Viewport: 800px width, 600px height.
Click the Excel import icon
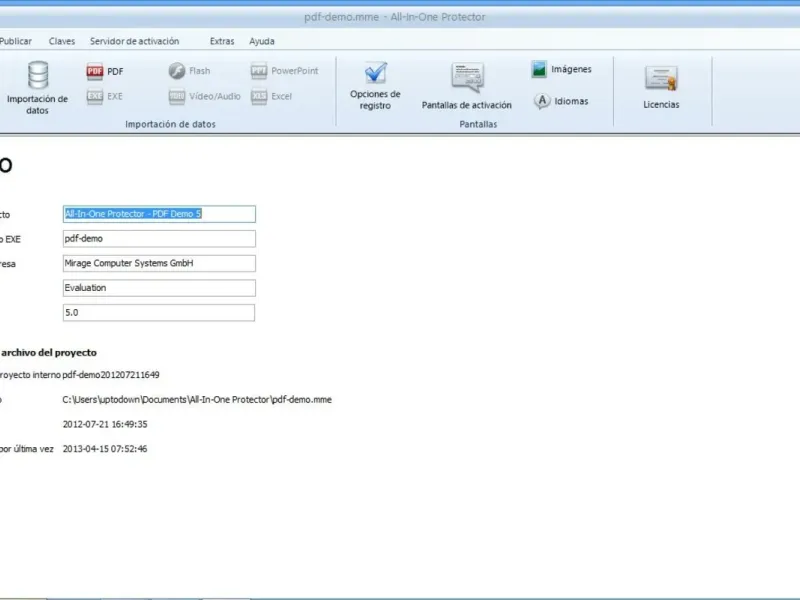click(259, 96)
